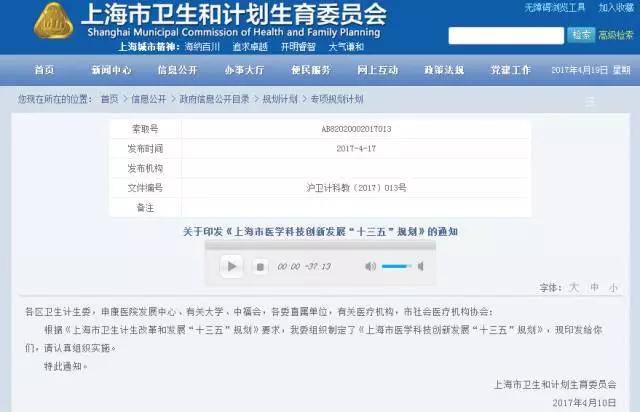Screen dimensions: 640x412
Task: Open 便民服务 menu
Action: click(311, 70)
